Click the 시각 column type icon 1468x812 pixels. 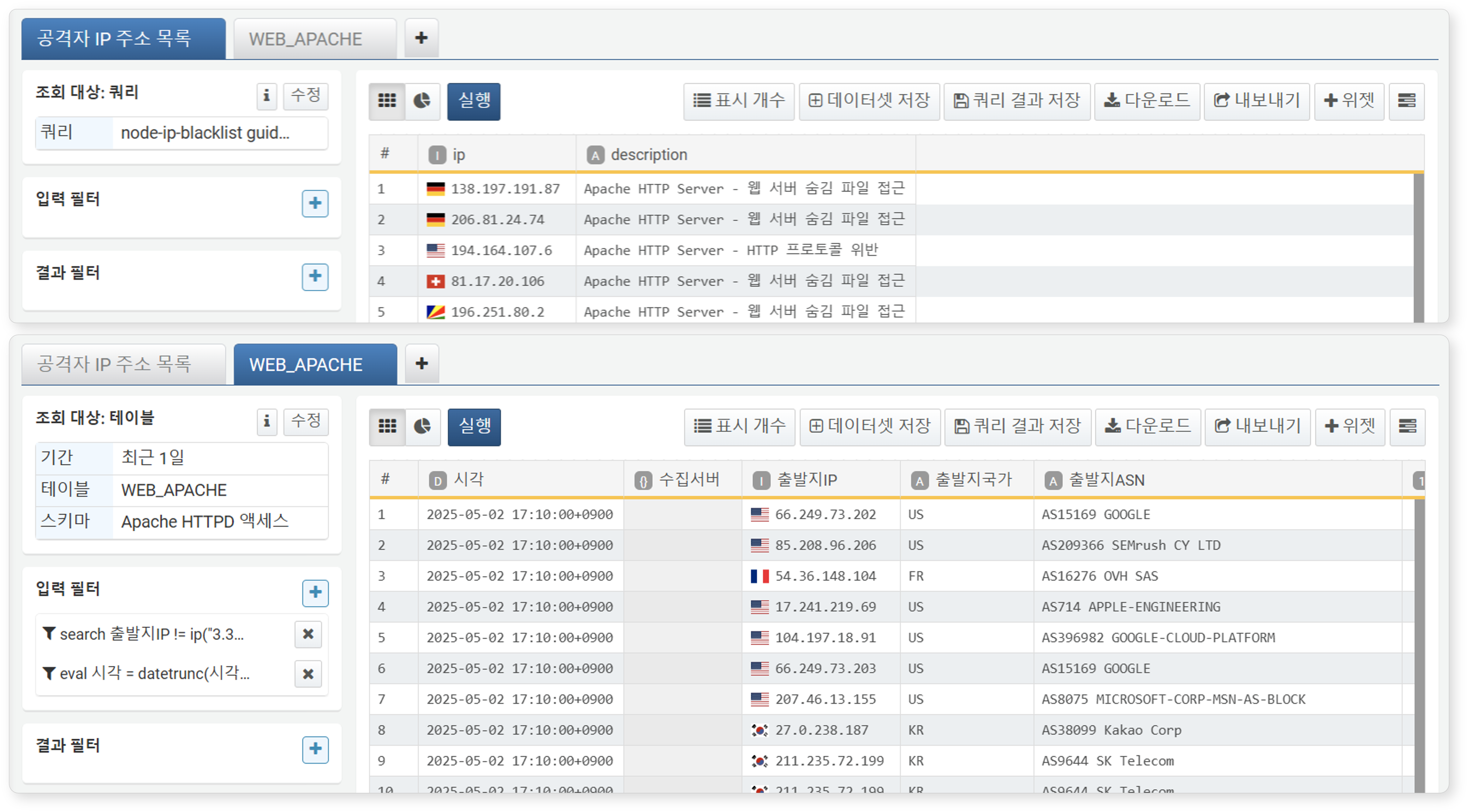click(x=438, y=481)
